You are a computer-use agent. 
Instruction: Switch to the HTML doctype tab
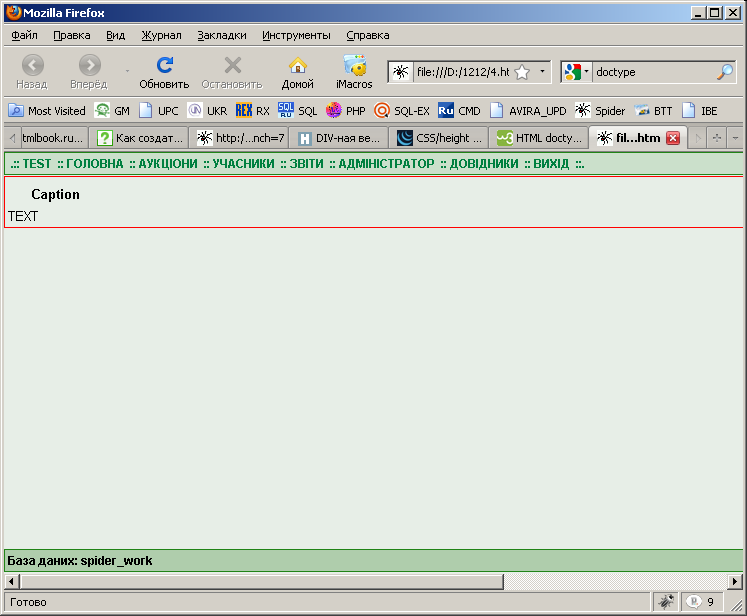[540, 138]
